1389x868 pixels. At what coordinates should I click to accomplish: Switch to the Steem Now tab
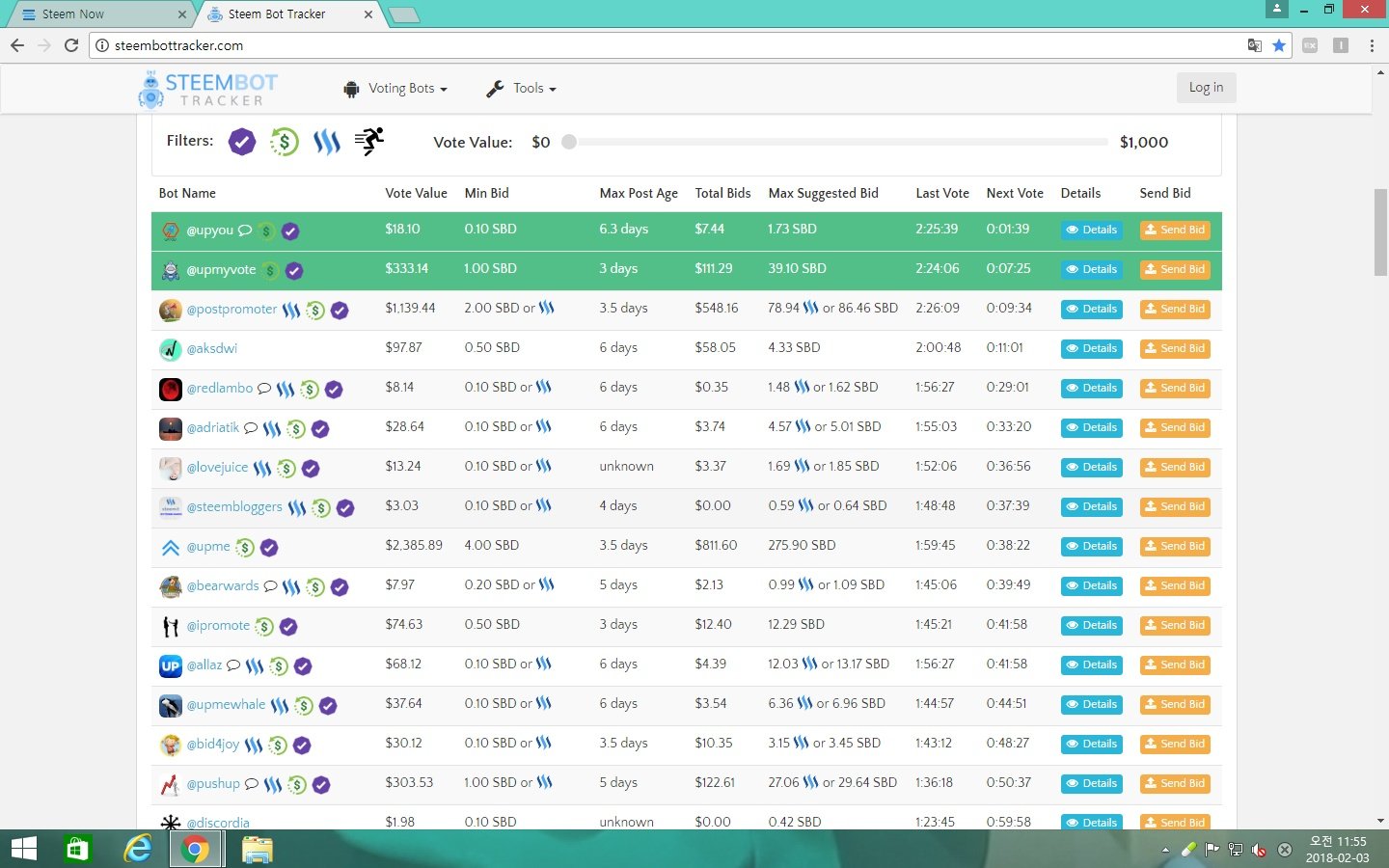[x=73, y=14]
